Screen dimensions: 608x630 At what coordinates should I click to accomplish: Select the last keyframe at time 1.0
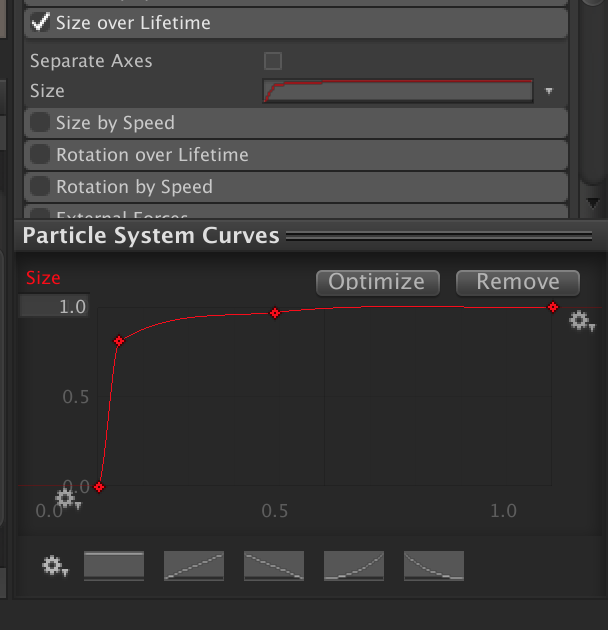pyautogui.click(x=553, y=307)
